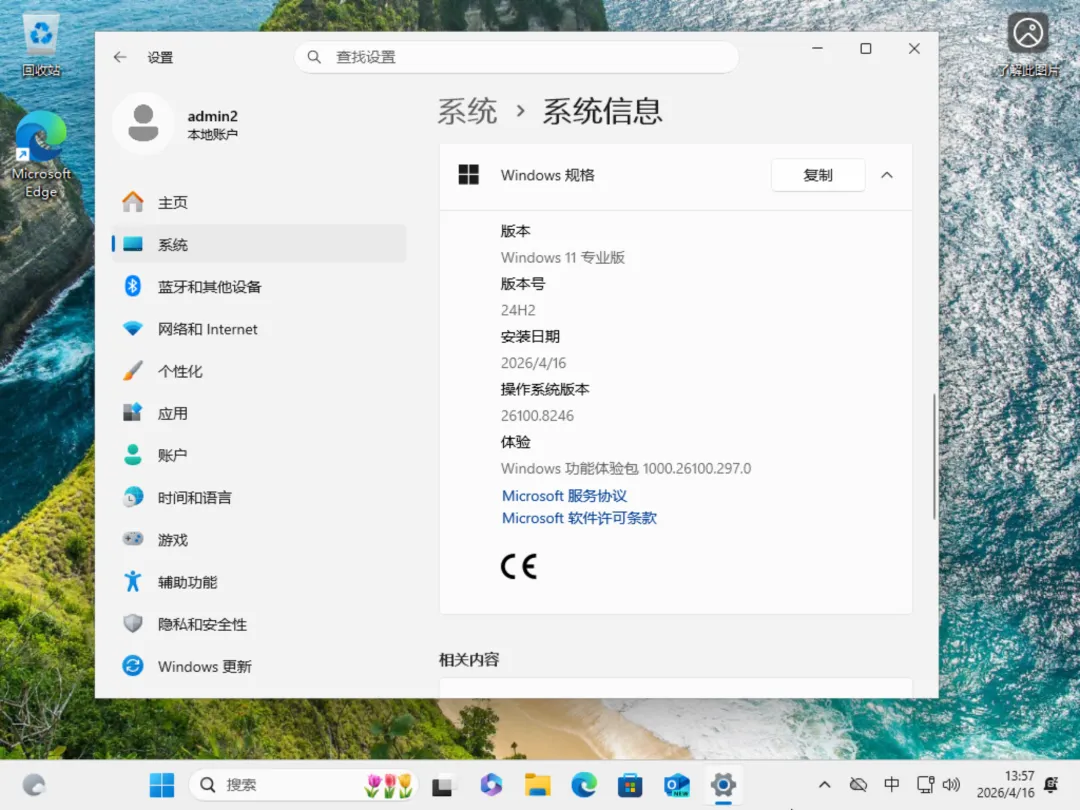
Task: Click the 了解此图片 desktop icon
Action: (x=1028, y=45)
